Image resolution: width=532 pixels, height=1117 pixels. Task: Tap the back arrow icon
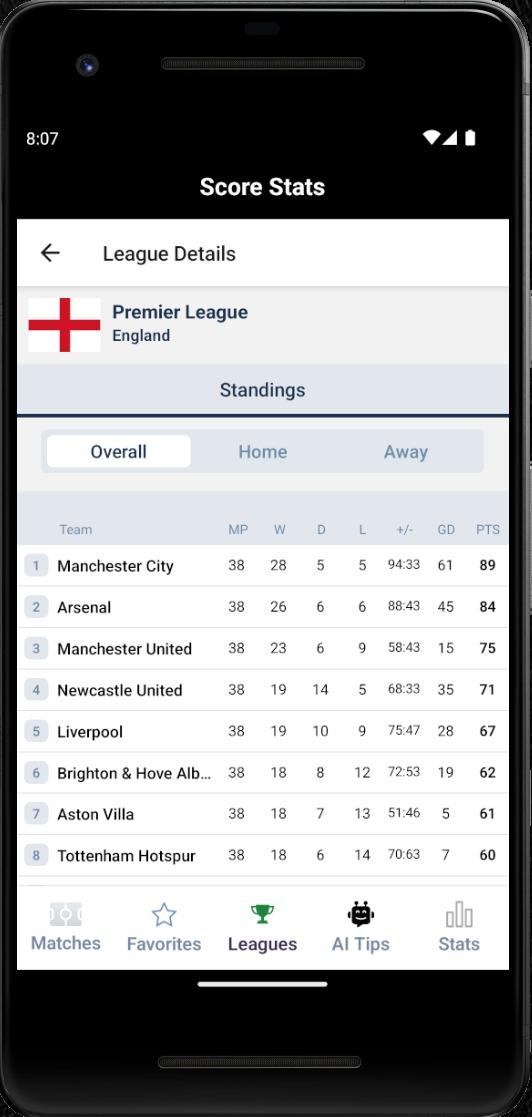click(50, 253)
